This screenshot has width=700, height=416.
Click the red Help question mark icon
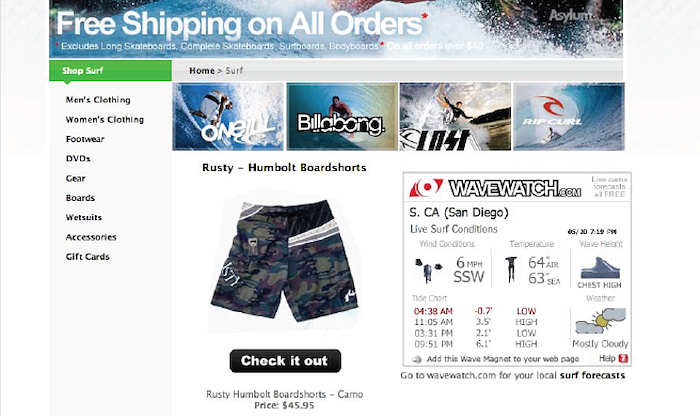623,358
